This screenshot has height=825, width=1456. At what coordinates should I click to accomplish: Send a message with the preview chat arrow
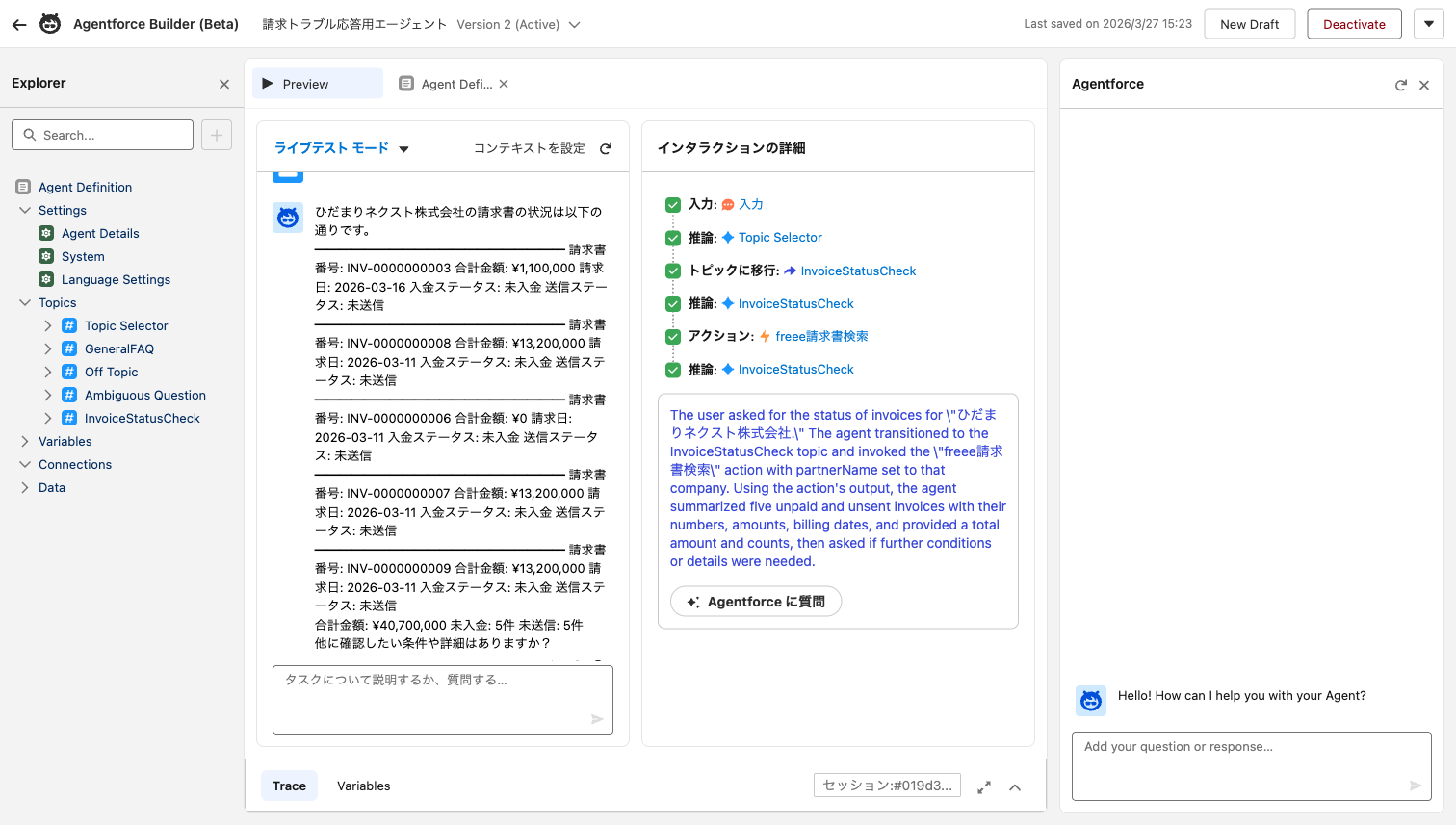(x=597, y=718)
